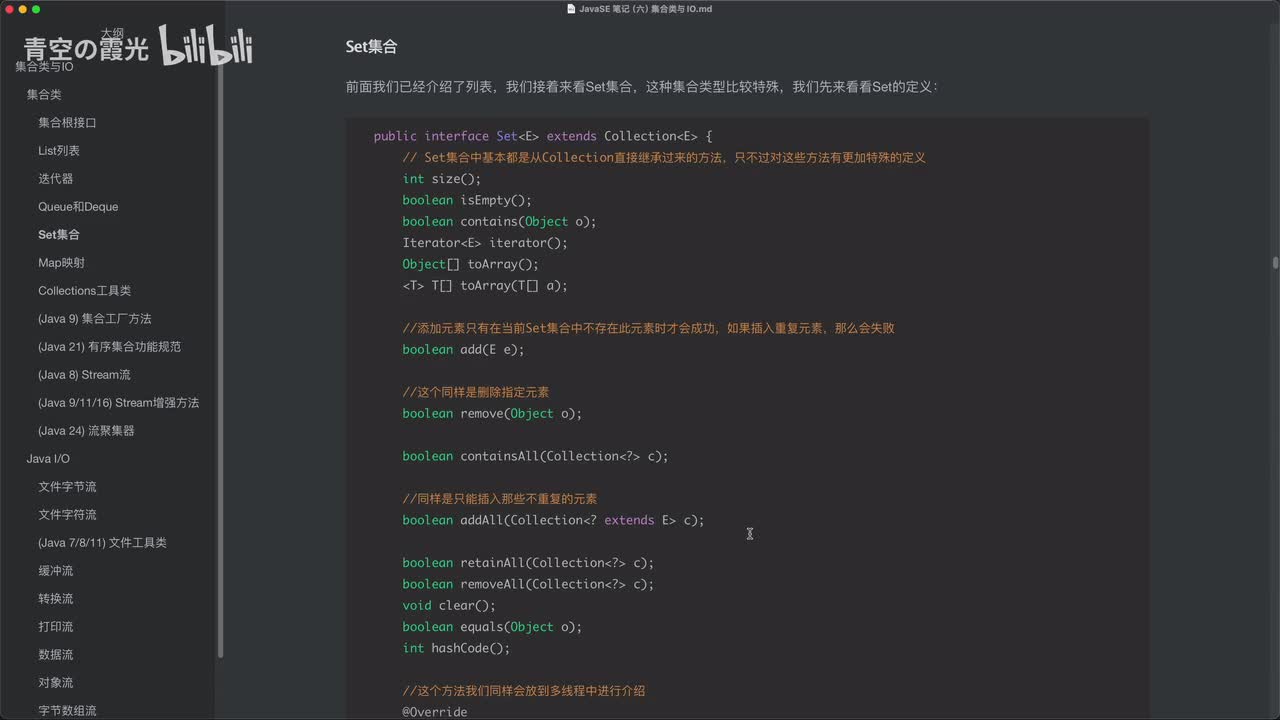
Task: Navigate to Map映射 section
Action: point(61,262)
